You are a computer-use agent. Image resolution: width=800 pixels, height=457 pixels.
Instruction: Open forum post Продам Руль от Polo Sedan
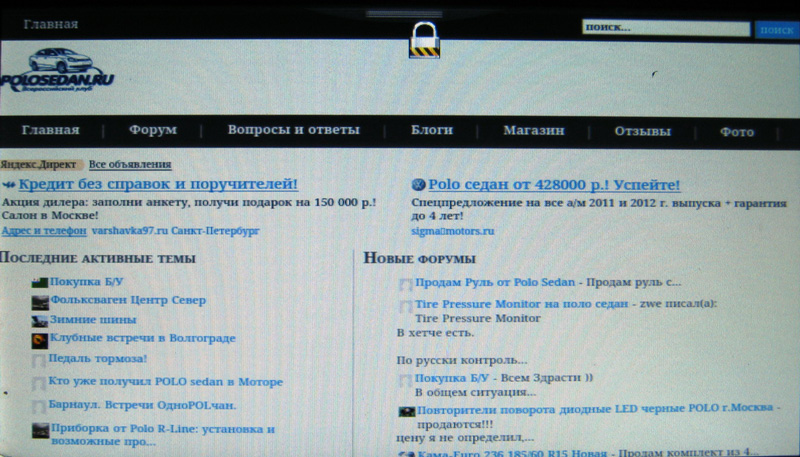(495, 282)
